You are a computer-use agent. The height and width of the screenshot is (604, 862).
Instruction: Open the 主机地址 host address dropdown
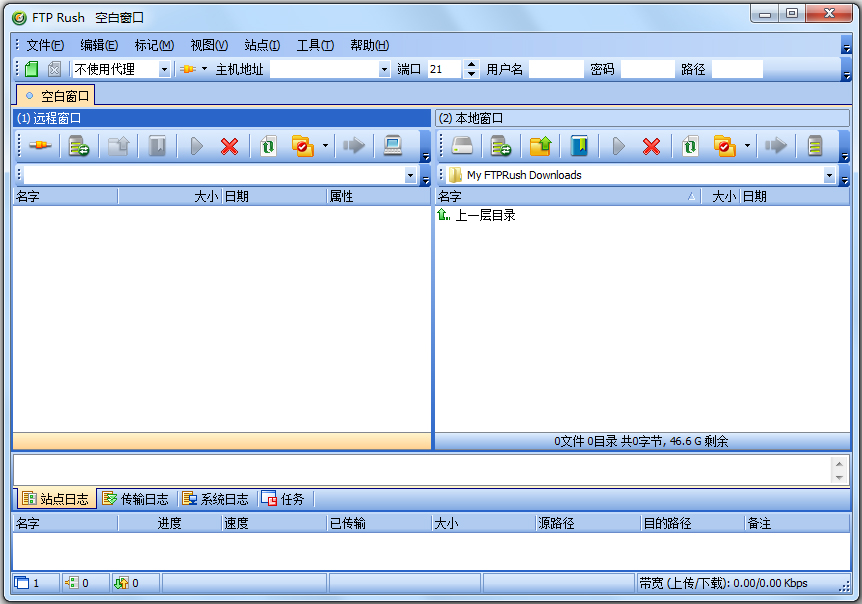pyautogui.click(x=385, y=68)
